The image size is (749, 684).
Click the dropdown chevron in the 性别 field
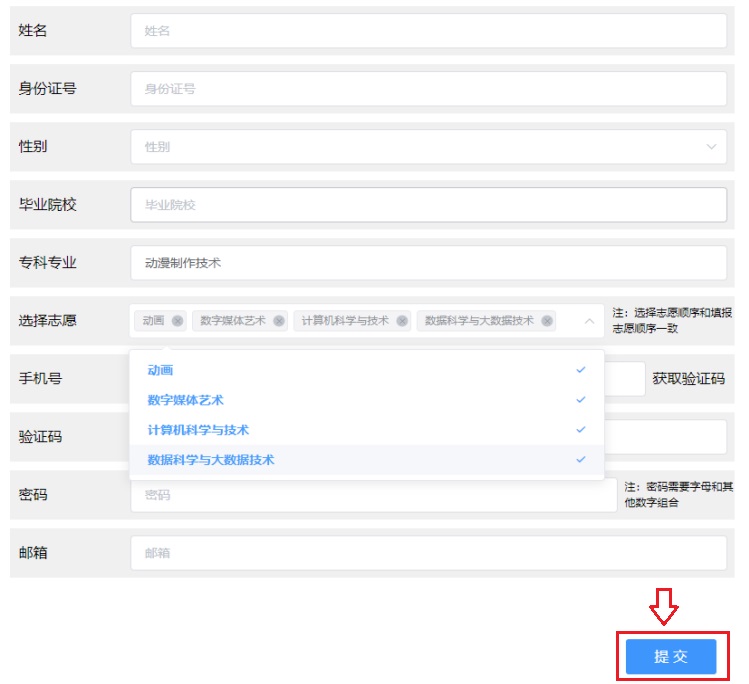pyautogui.click(x=711, y=147)
